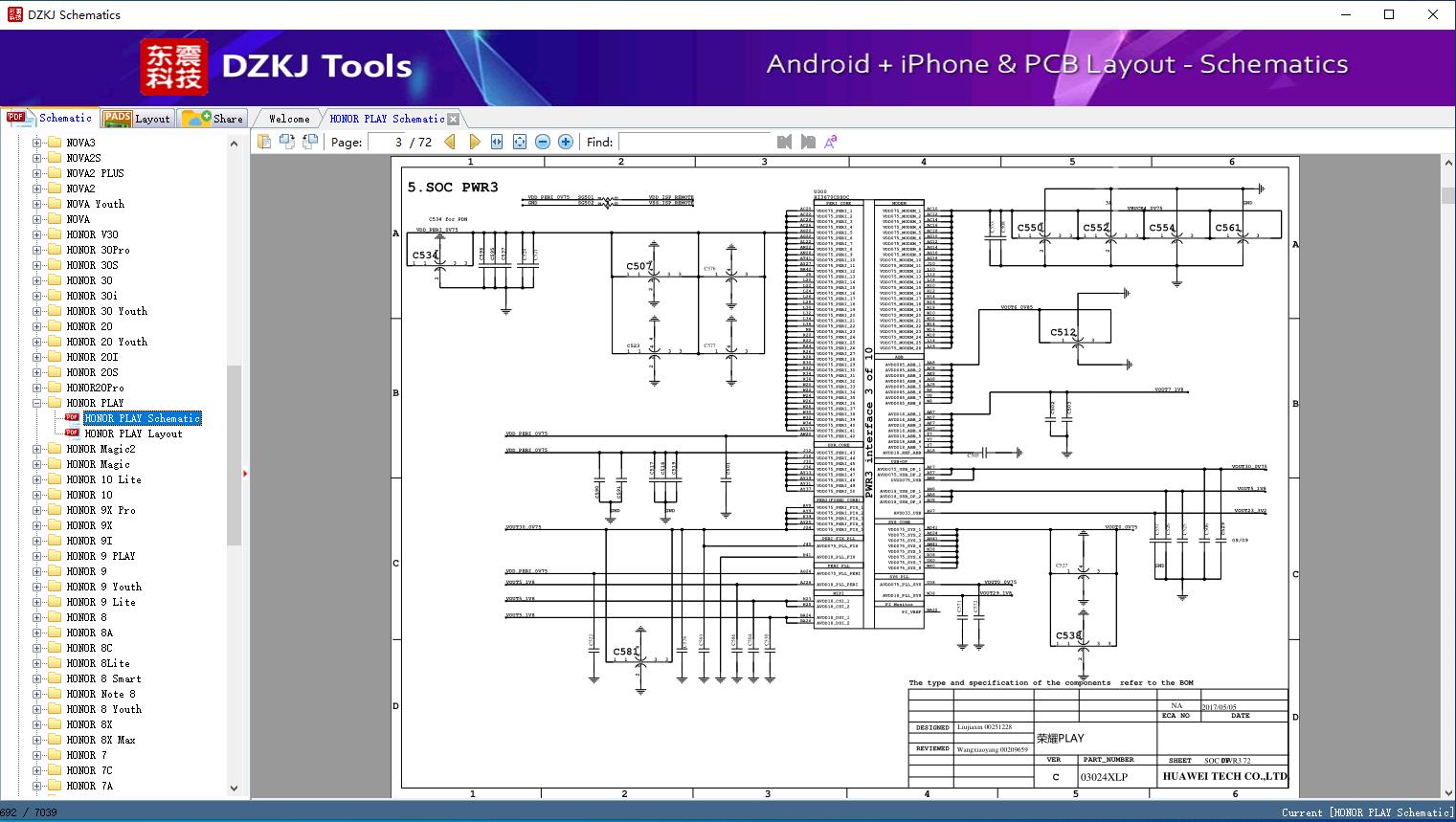This screenshot has height=822, width=1456.
Task: Collapse the HONOR PLAY folder
Action: [36, 403]
